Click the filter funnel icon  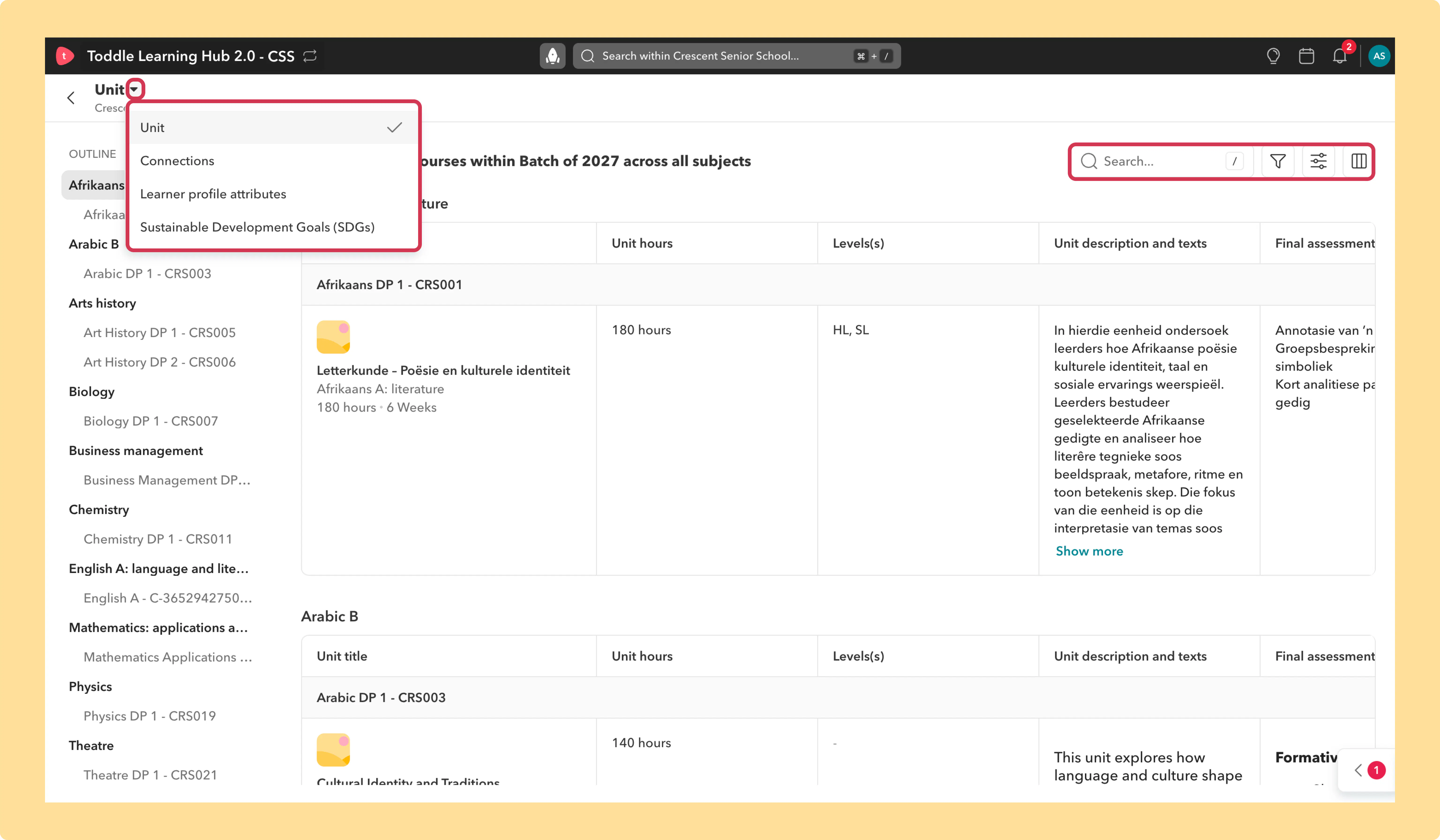(1278, 161)
